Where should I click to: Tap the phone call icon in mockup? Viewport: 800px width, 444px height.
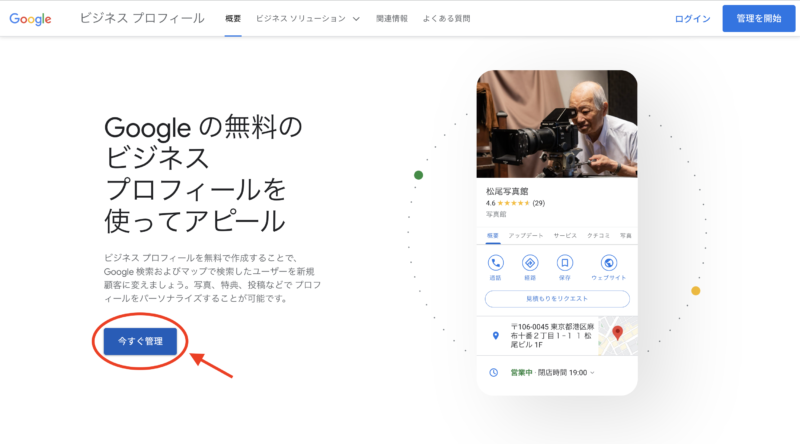[x=495, y=263]
